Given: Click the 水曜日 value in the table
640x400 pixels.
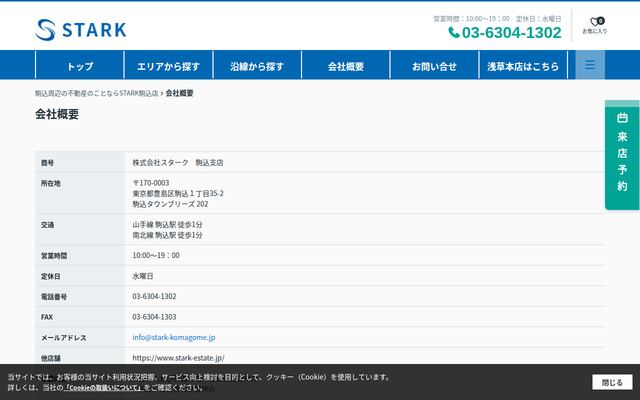Looking at the screenshot, I should (143, 276).
